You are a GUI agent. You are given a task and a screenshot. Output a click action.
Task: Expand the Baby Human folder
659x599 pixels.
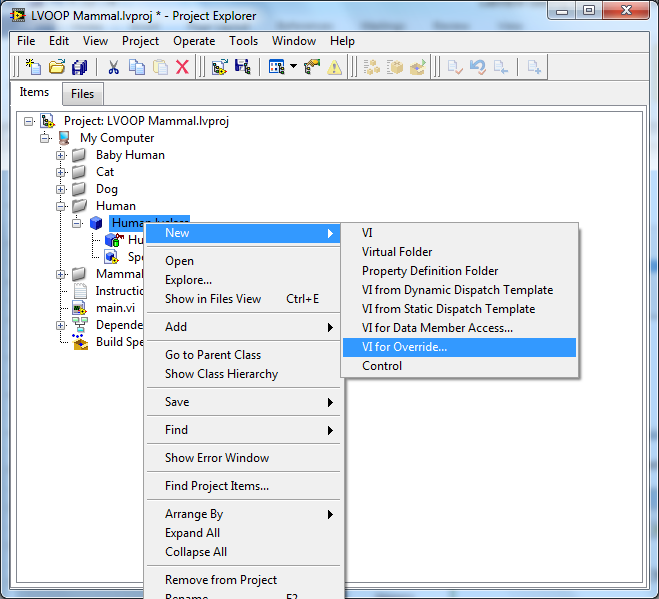[61, 155]
